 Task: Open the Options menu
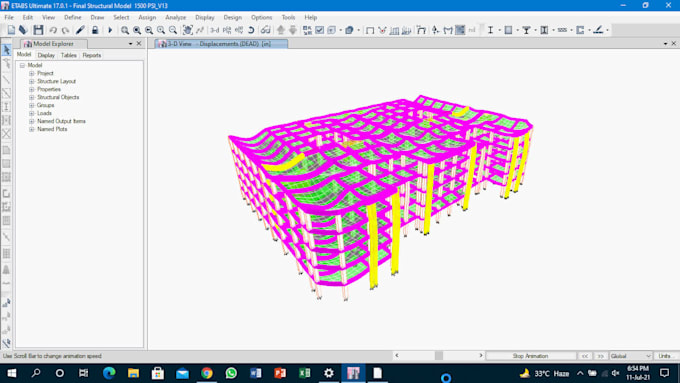262,17
